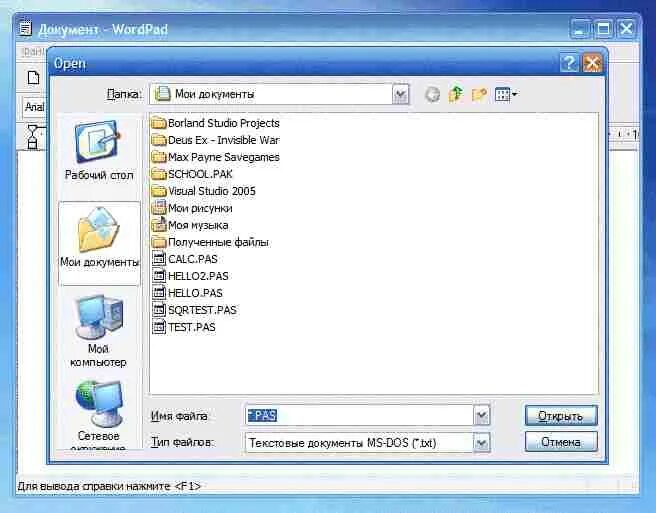Select the Deus Ex - Invisible War folder
Screen dimensions: 656x513
coord(215,140)
